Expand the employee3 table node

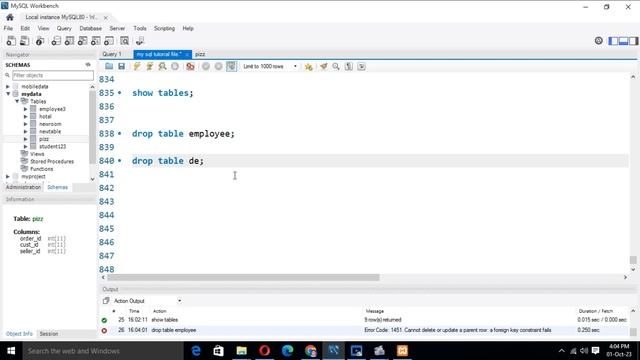pos(26,109)
